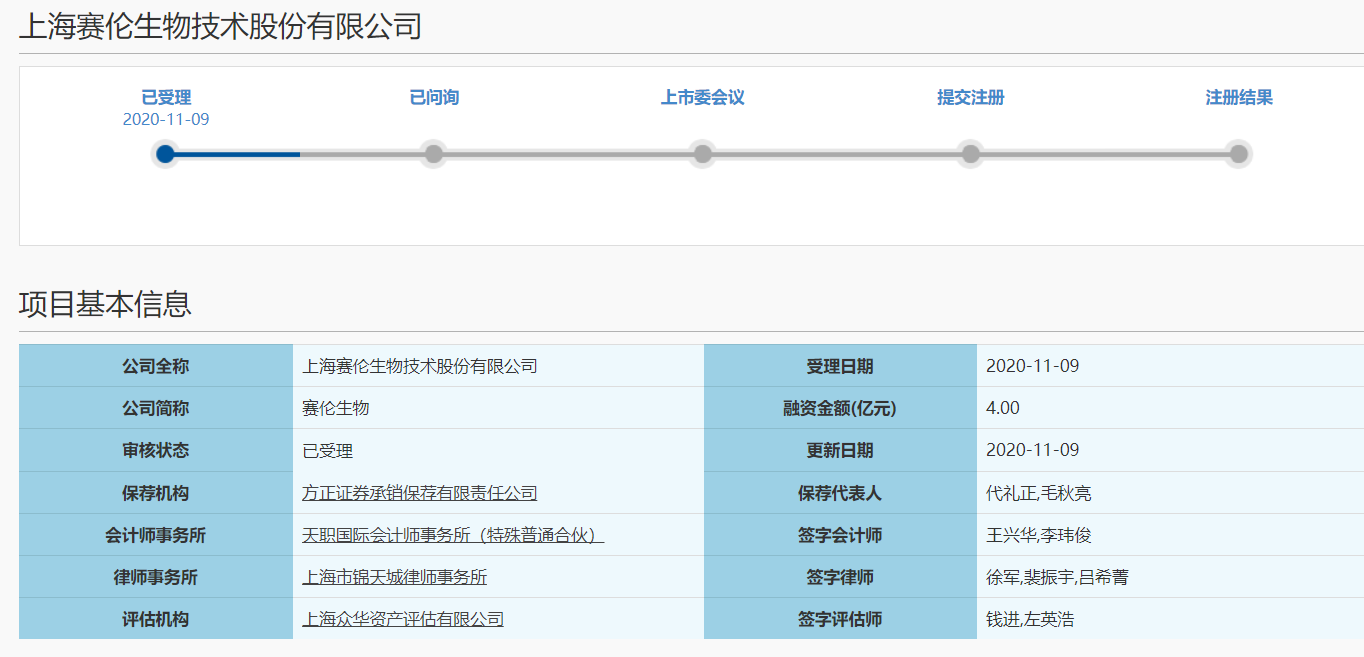Click the 已问询 progress step dot
Image resolution: width=1364 pixels, height=657 pixels.
(x=433, y=154)
